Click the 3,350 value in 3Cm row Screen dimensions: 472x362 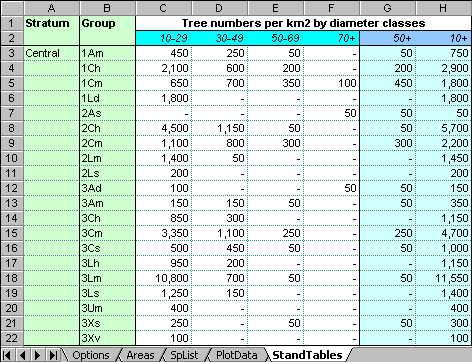coord(163,233)
